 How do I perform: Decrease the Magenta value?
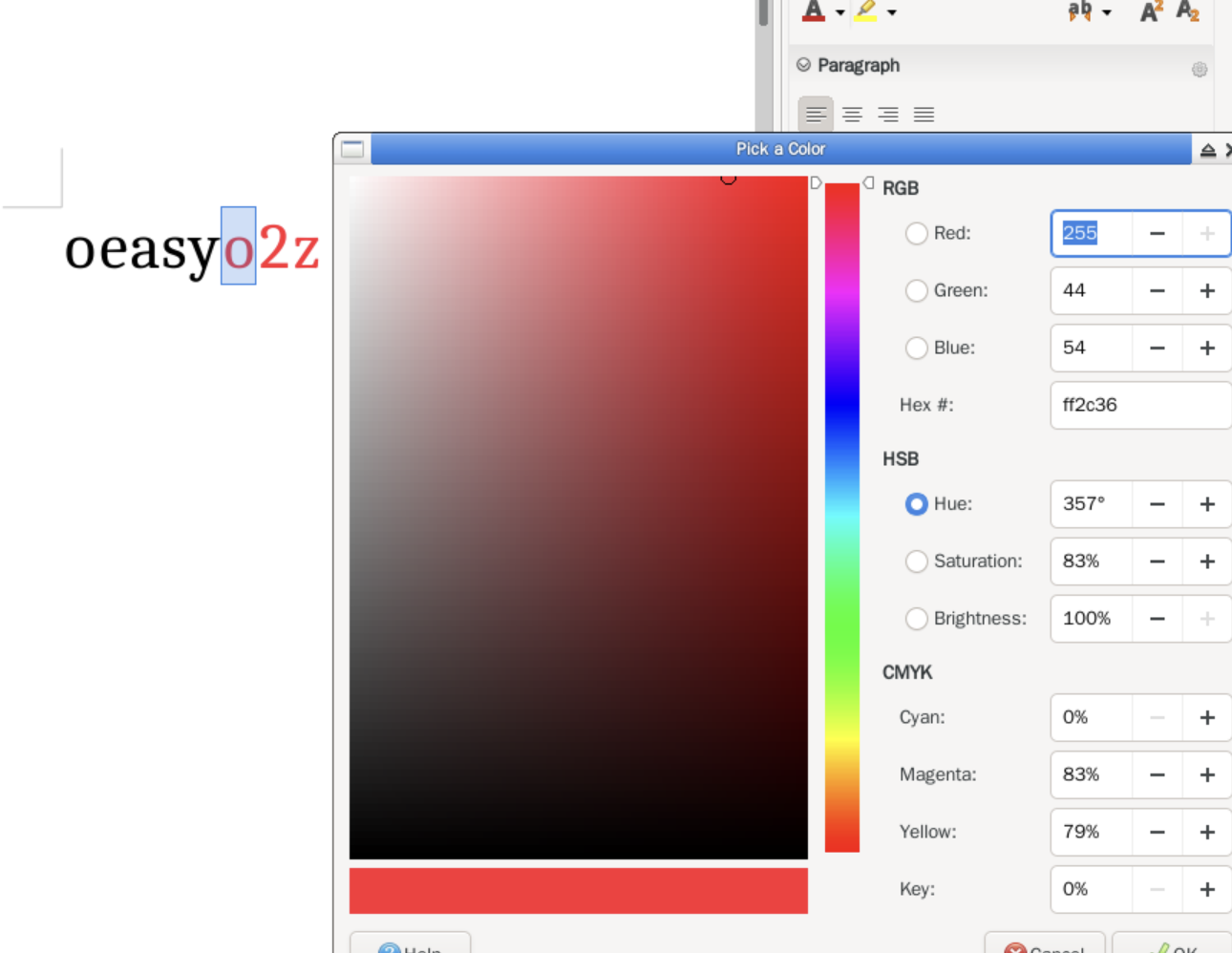tap(1158, 774)
